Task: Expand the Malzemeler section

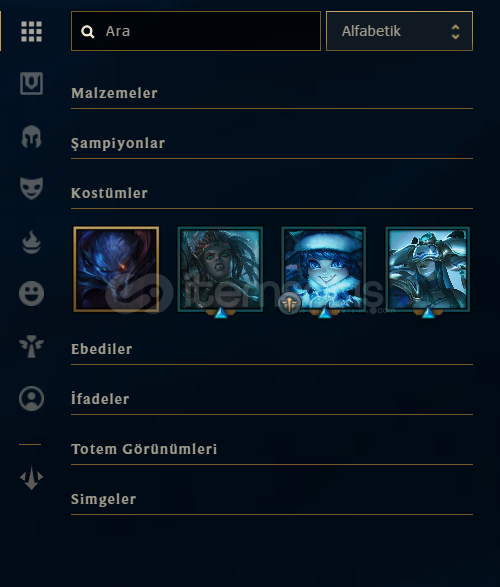Action: pos(272,94)
